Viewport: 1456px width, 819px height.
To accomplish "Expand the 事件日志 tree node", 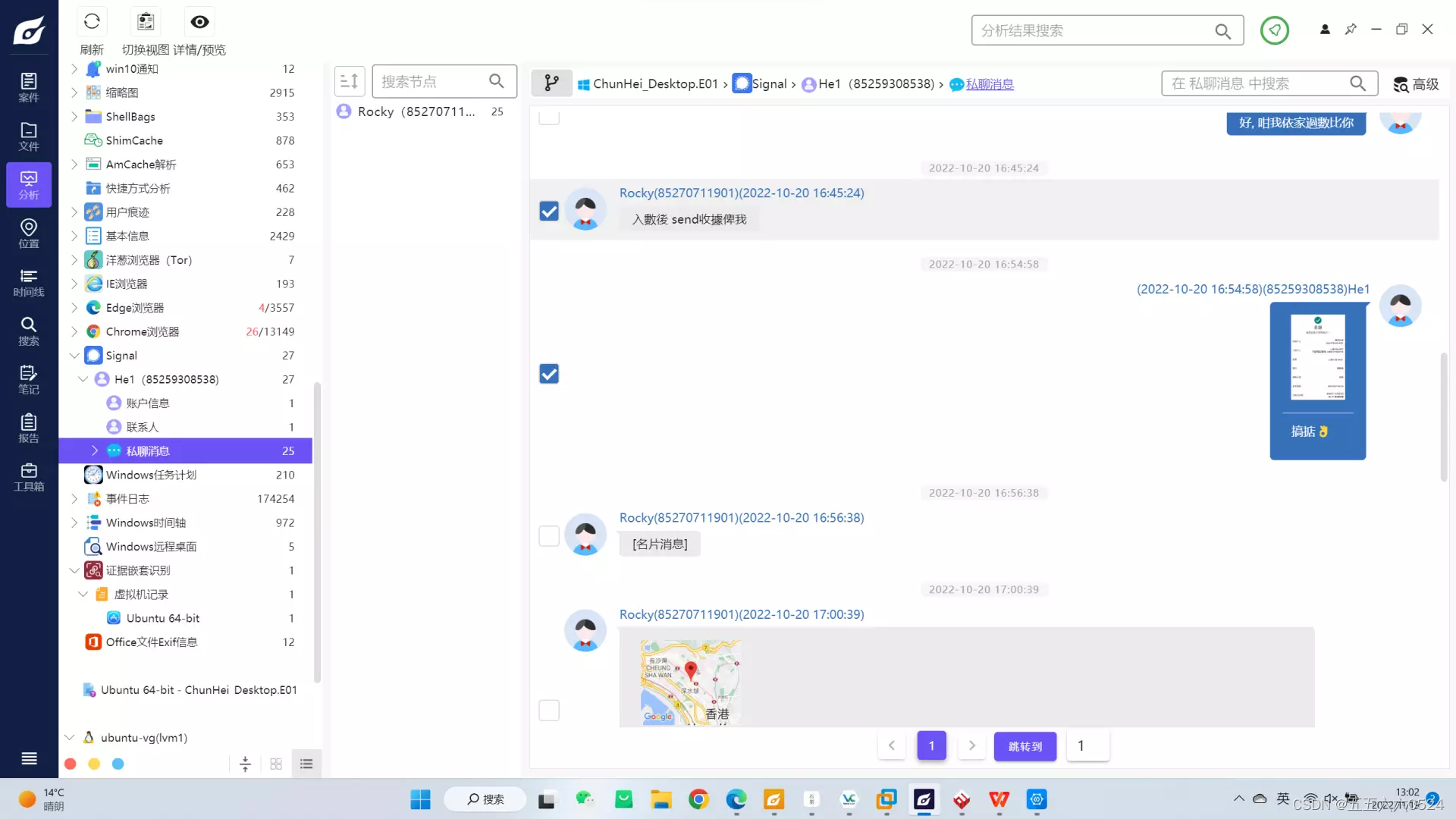I will [x=74, y=499].
